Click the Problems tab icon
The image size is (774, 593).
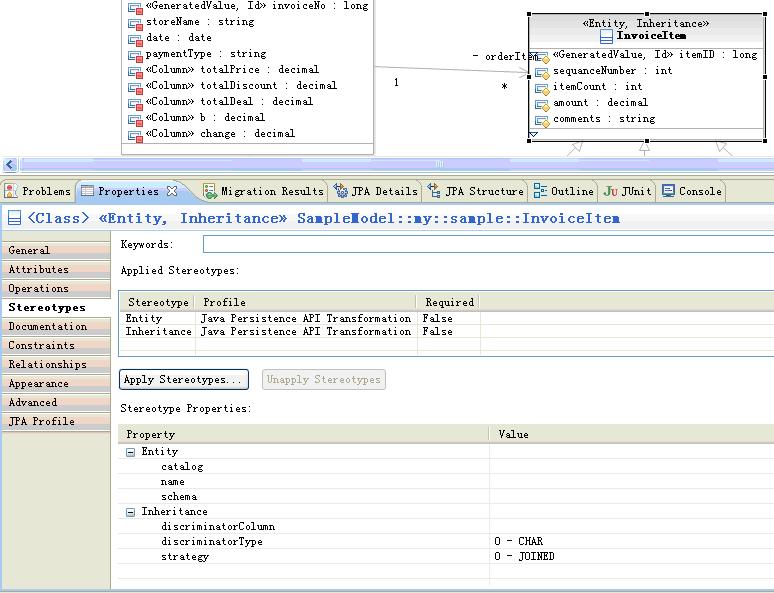click(x=11, y=191)
